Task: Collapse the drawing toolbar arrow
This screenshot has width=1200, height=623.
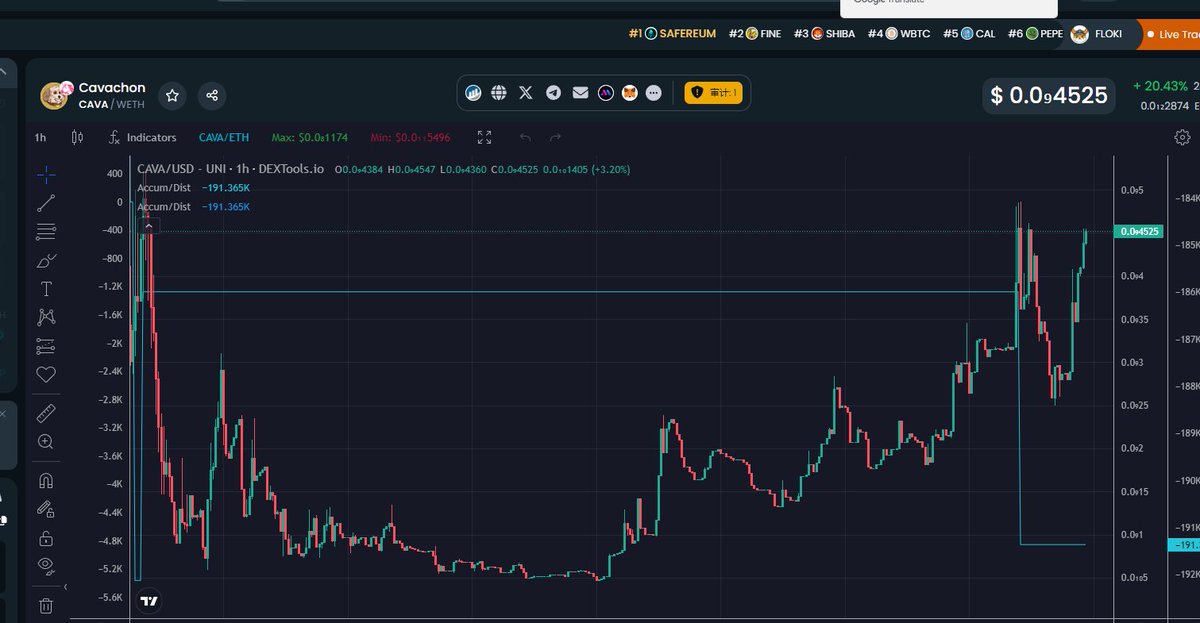Action: coord(66,587)
